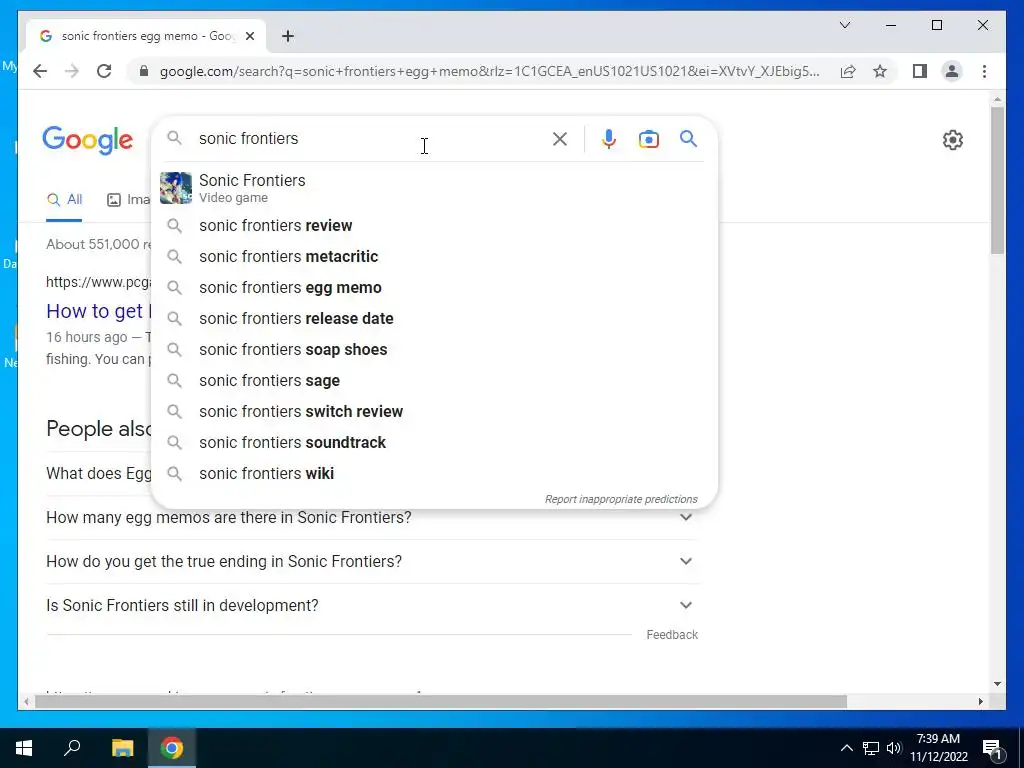This screenshot has width=1024, height=768.
Task: Click Report inappropriate predictions
Action: click(x=621, y=499)
